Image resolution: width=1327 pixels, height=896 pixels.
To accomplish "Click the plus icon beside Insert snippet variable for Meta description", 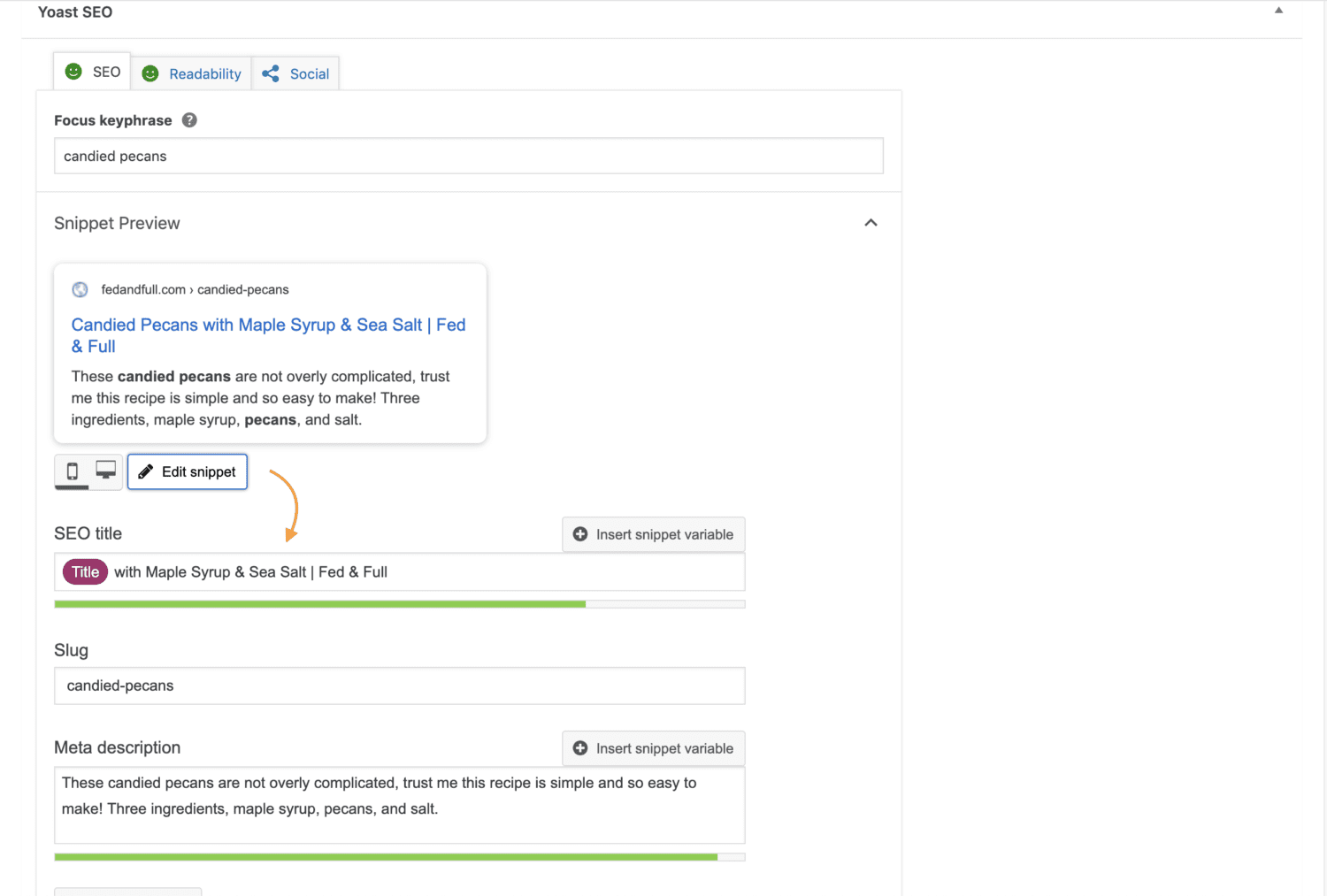I will coord(580,748).
